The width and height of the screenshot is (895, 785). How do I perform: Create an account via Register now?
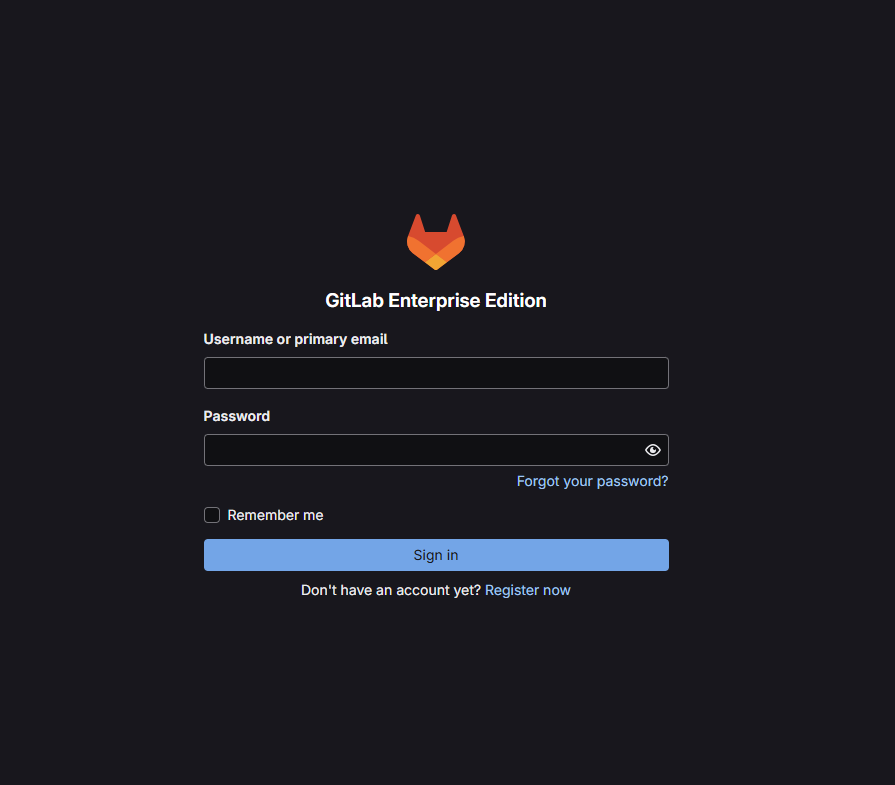[x=527, y=590]
